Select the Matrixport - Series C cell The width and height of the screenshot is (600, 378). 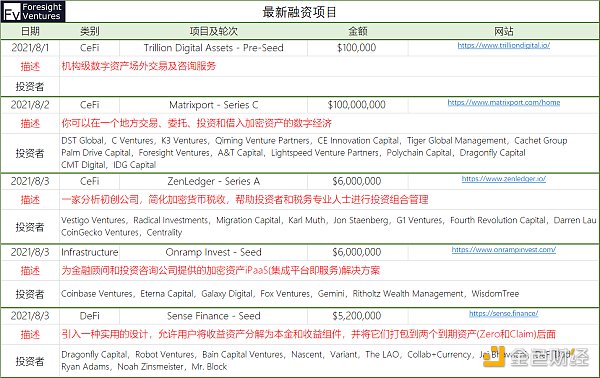tap(213, 105)
